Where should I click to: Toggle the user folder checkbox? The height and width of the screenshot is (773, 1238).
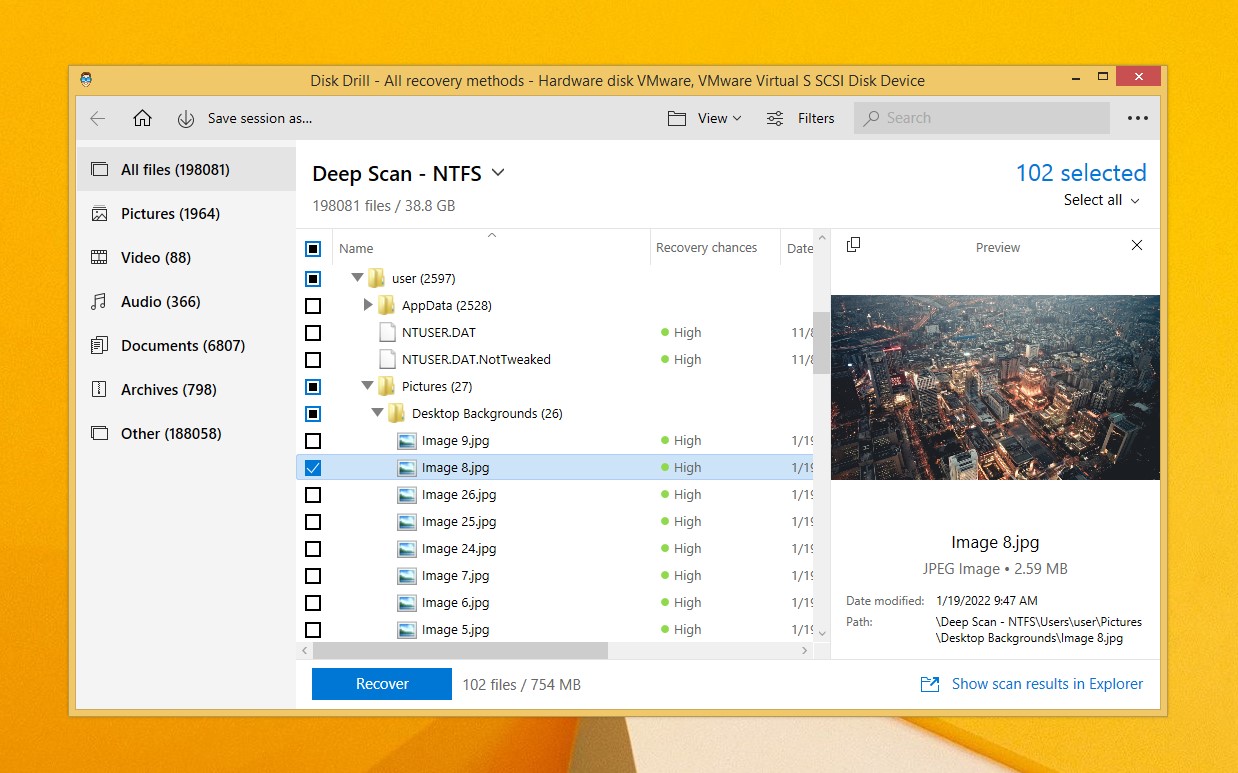tap(313, 279)
